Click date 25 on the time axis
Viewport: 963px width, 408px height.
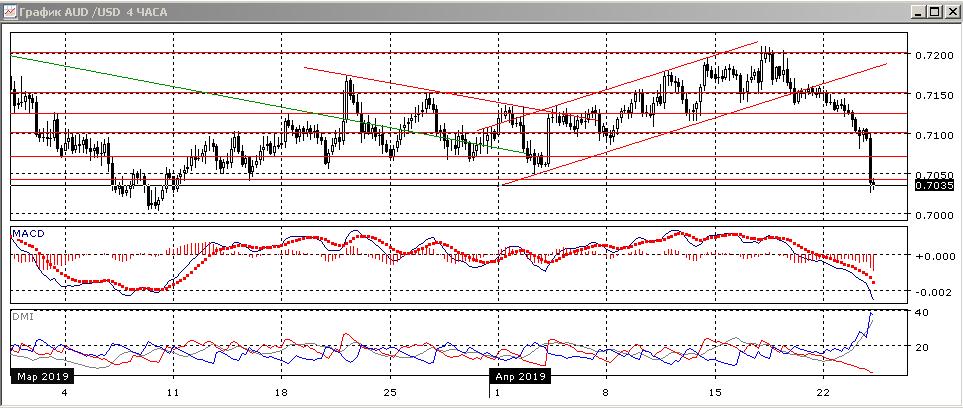coord(390,392)
